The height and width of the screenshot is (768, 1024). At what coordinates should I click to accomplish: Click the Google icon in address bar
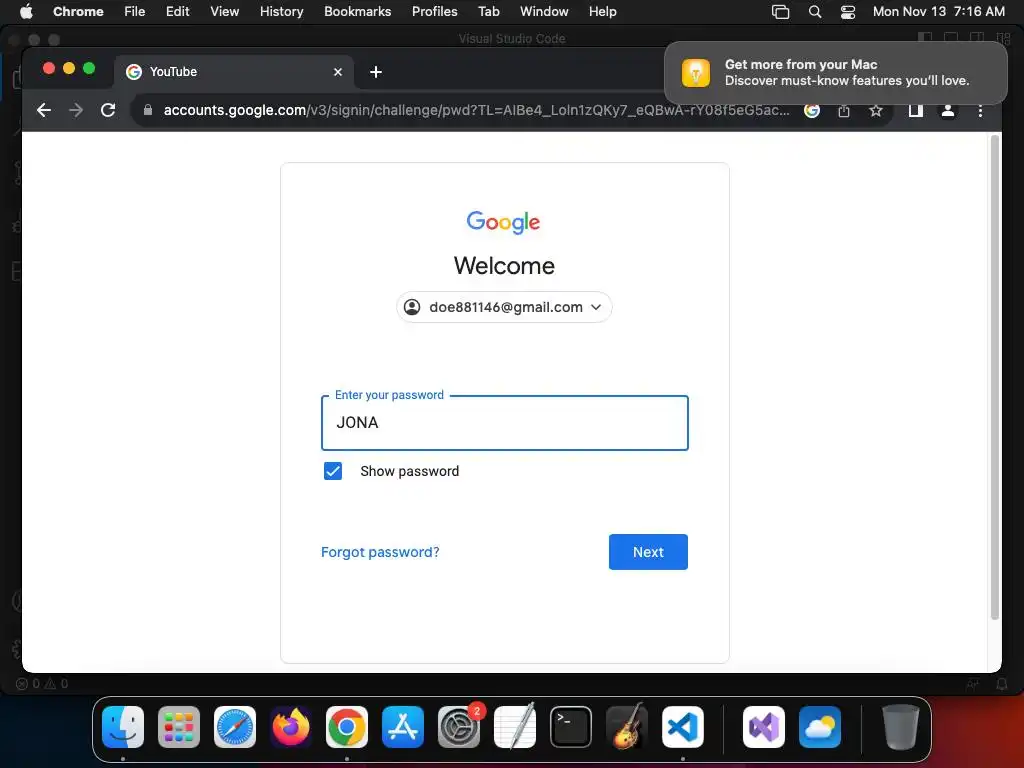click(x=812, y=110)
